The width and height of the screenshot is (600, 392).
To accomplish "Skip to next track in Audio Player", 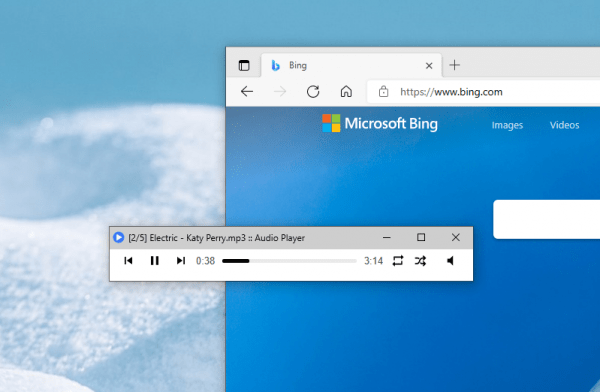I will pyautogui.click(x=181, y=261).
